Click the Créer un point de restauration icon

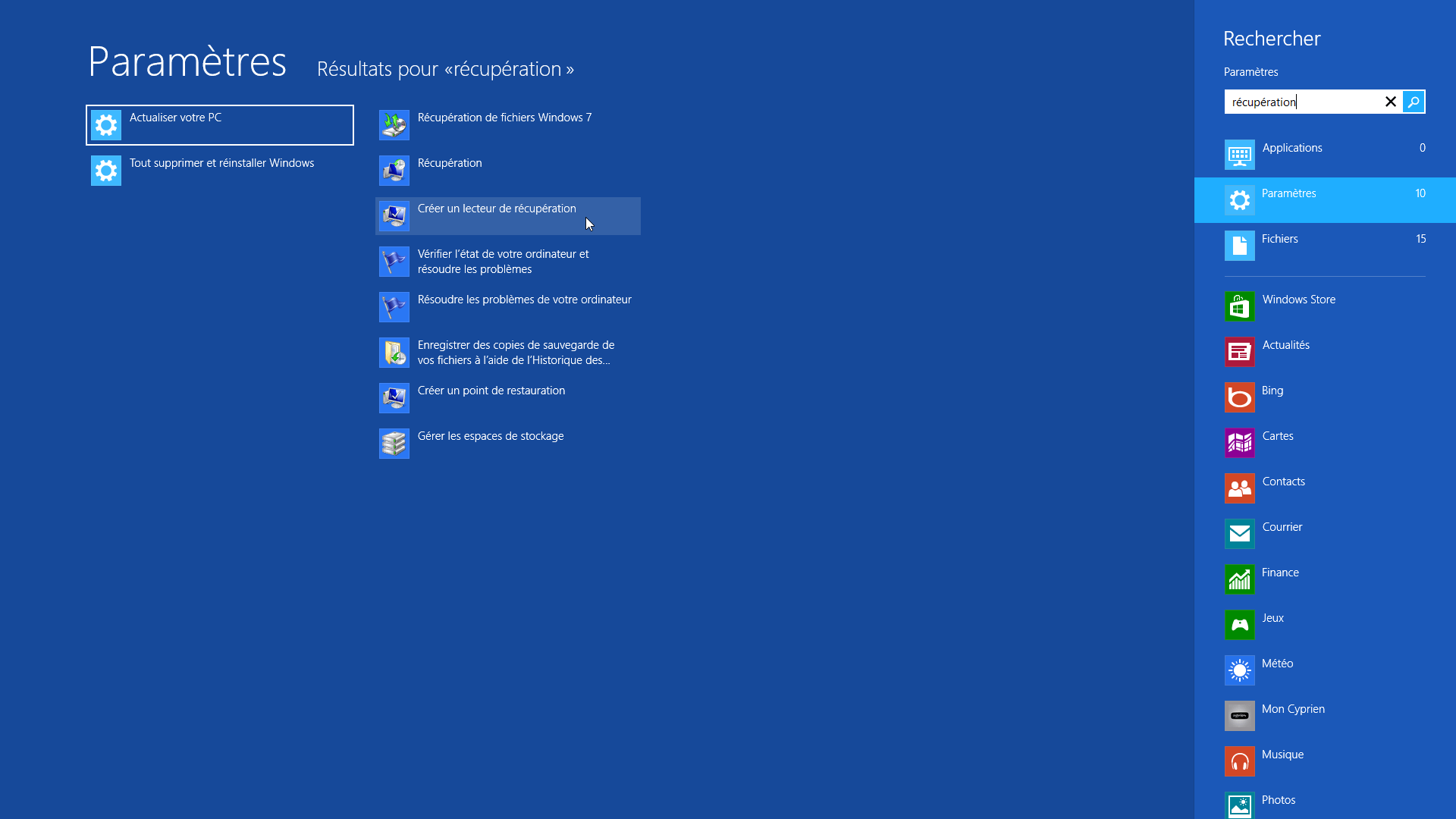pos(394,398)
